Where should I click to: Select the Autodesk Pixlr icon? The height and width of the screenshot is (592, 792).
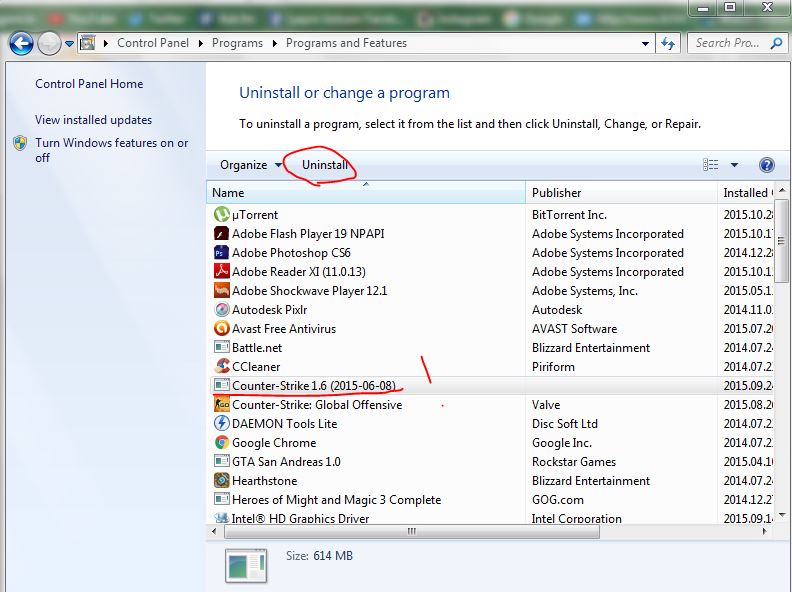coord(221,309)
